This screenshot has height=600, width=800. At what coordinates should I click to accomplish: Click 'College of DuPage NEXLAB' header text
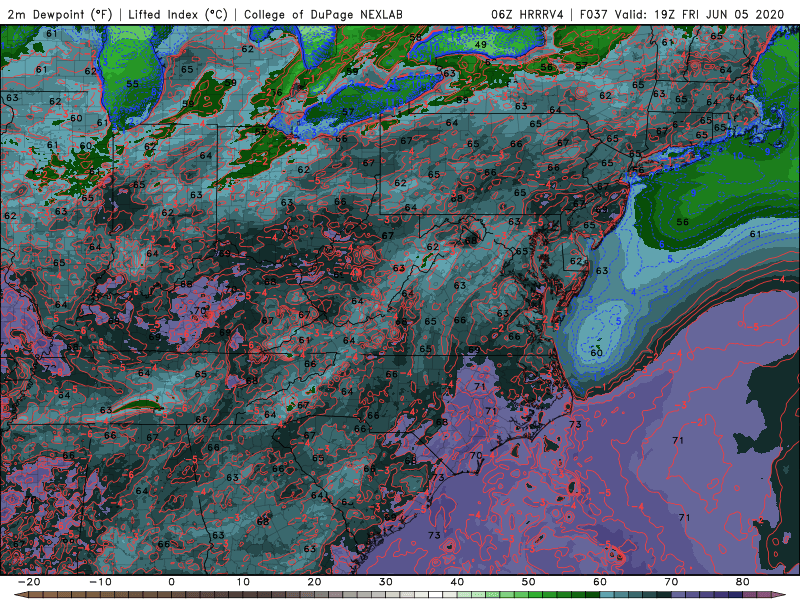point(323,14)
